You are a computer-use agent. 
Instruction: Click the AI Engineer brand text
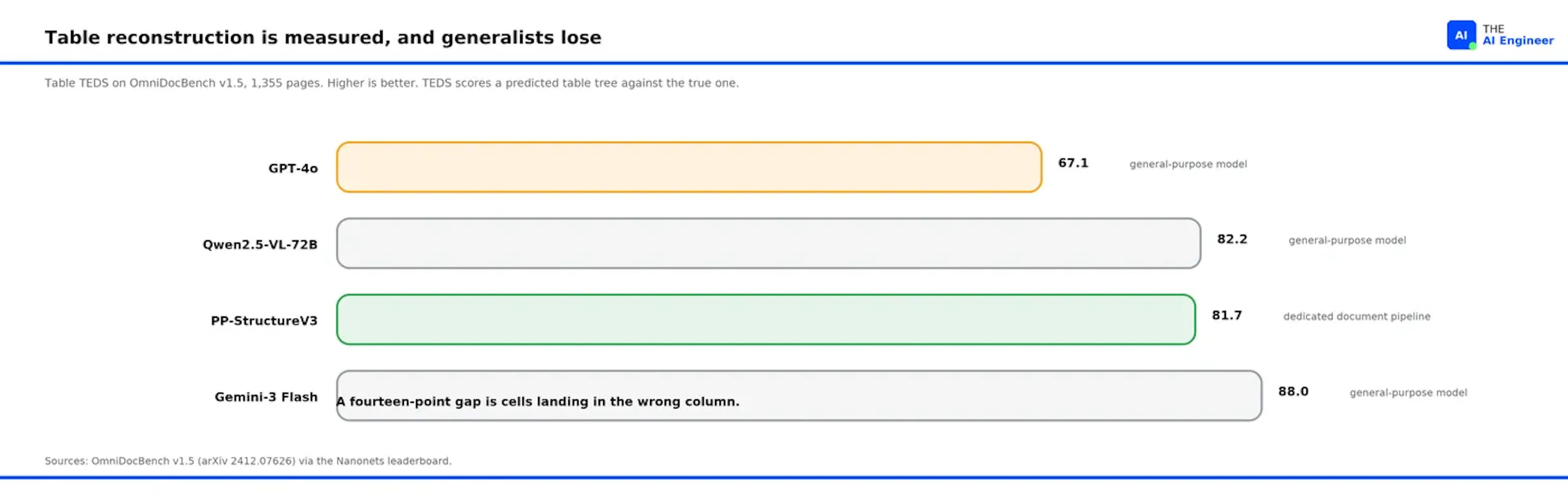[1517, 35]
